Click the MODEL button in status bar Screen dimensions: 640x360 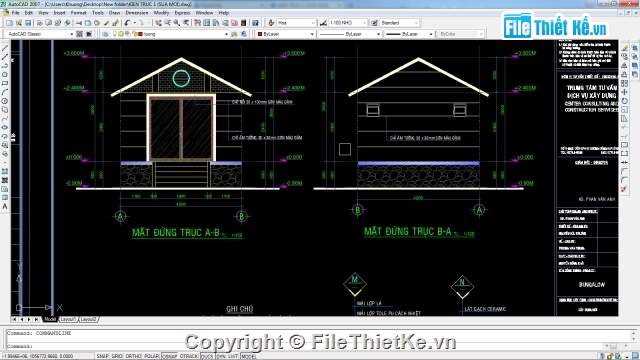[249, 356]
